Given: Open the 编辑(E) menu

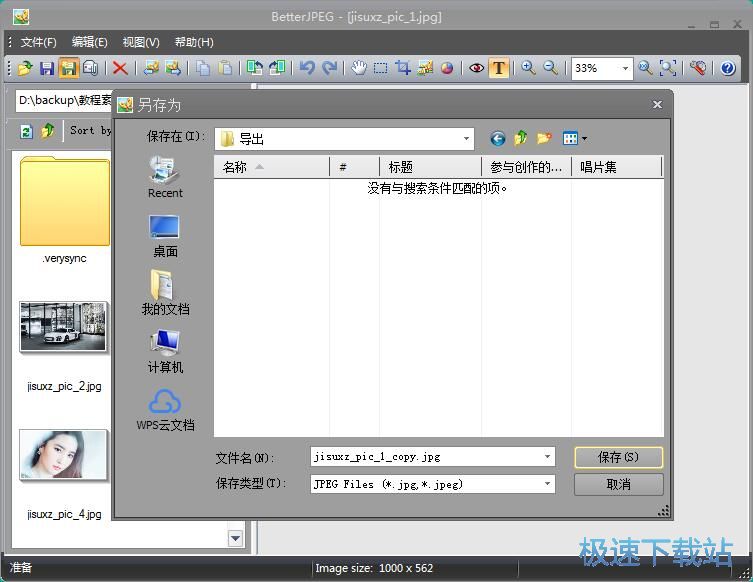Looking at the screenshot, I should click(x=90, y=42).
